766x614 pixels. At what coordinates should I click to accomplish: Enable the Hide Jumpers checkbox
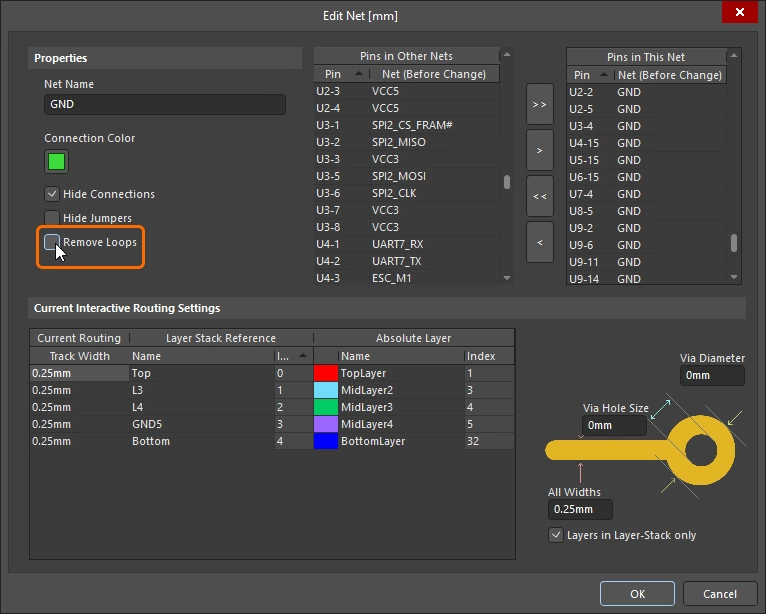[x=52, y=218]
